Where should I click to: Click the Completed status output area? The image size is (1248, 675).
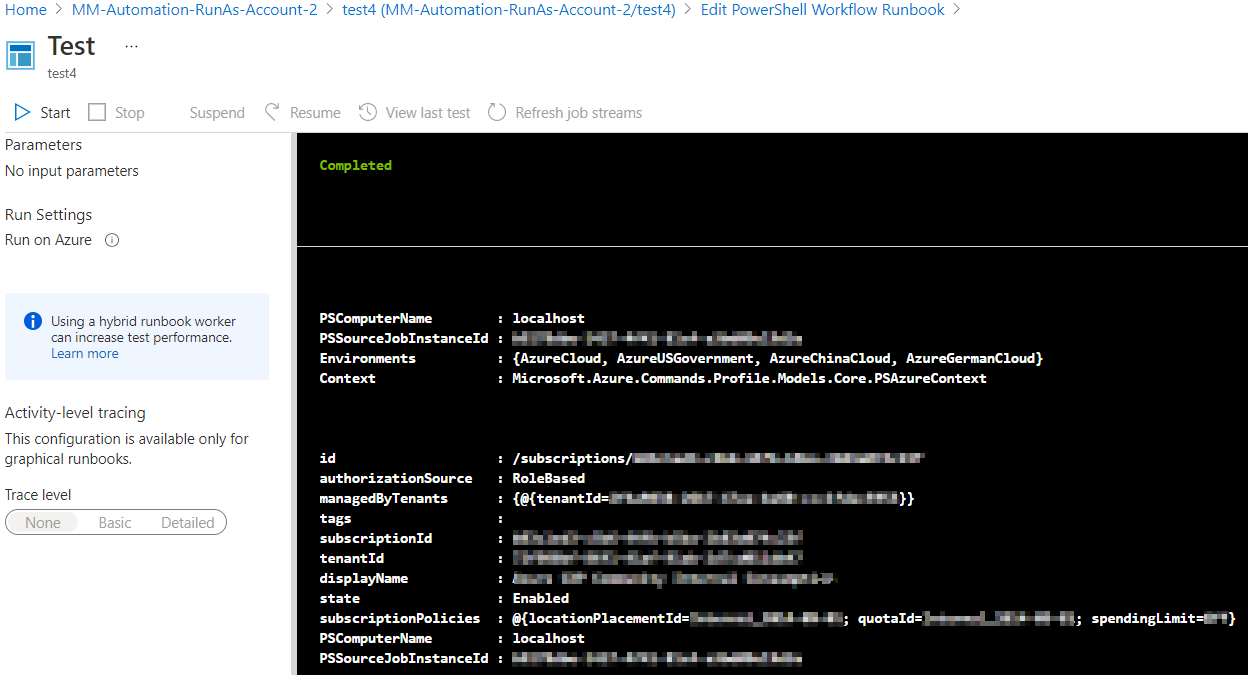point(355,165)
